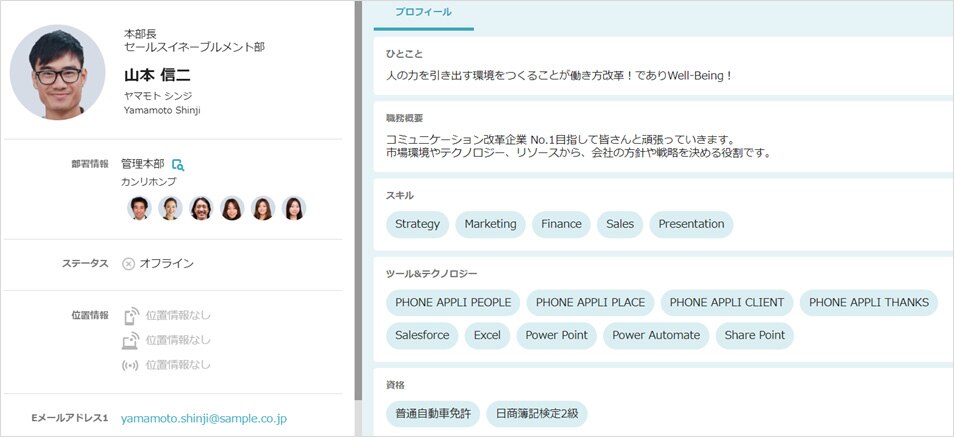Viewport: 954px width, 437px height.
Task: Click the 管理本部 department name
Action: [142, 164]
